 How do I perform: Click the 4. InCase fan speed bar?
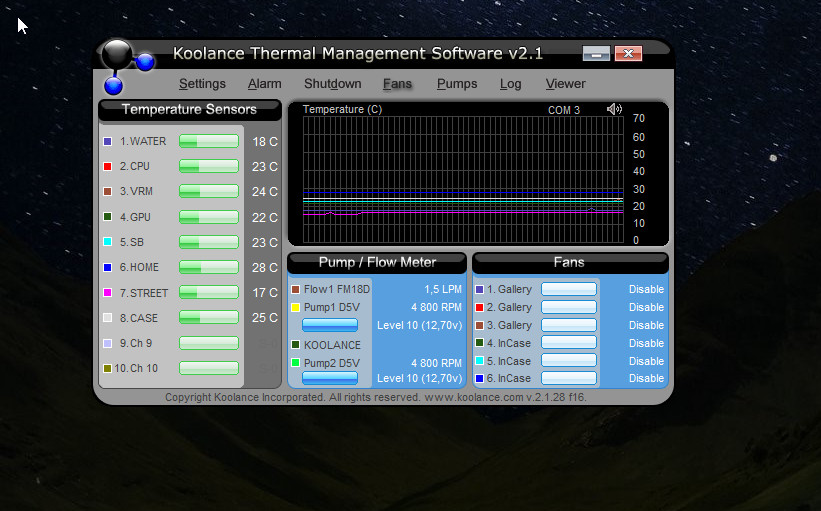pos(569,342)
